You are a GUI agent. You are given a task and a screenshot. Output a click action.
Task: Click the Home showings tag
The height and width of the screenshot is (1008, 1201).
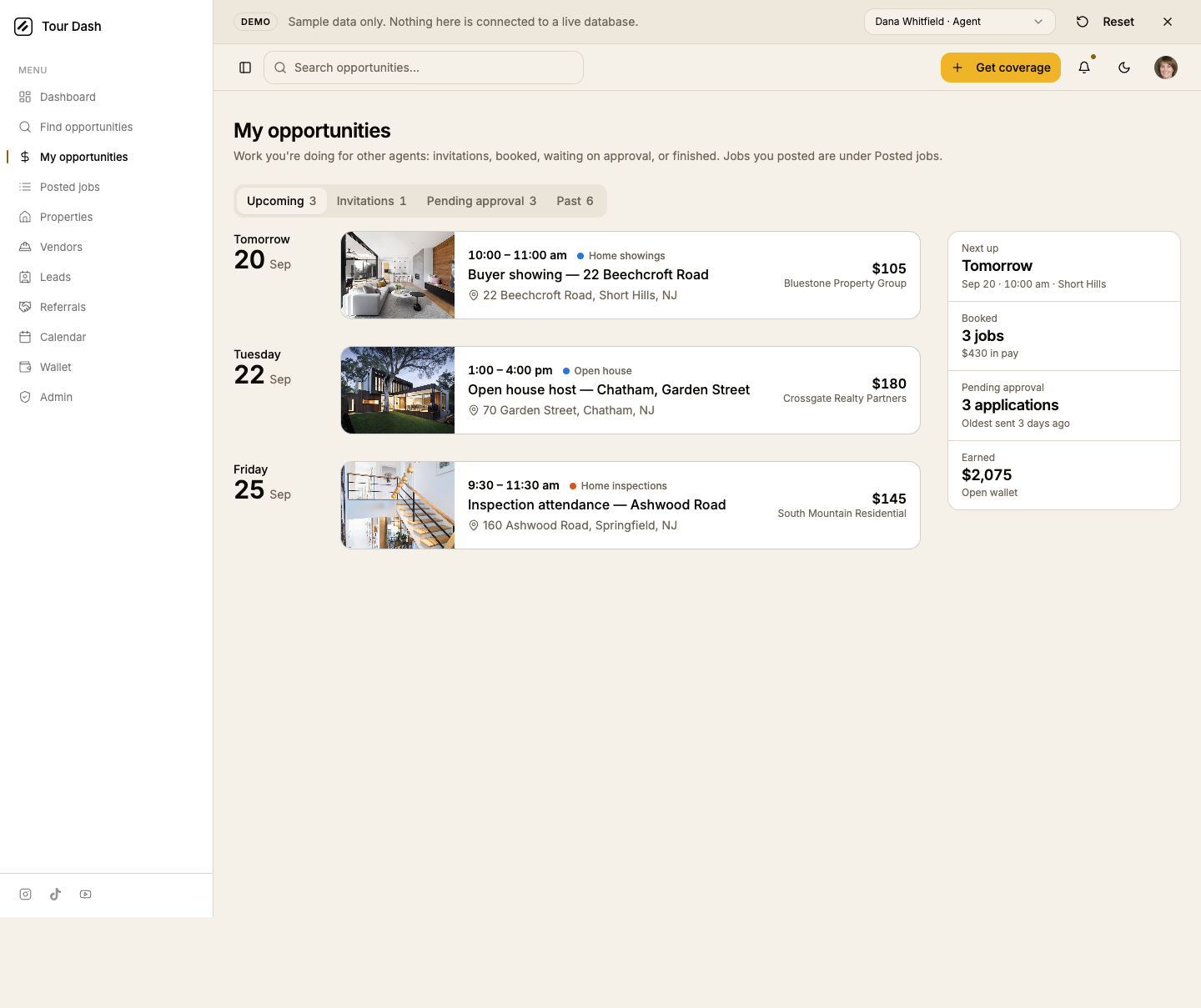tap(621, 256)
